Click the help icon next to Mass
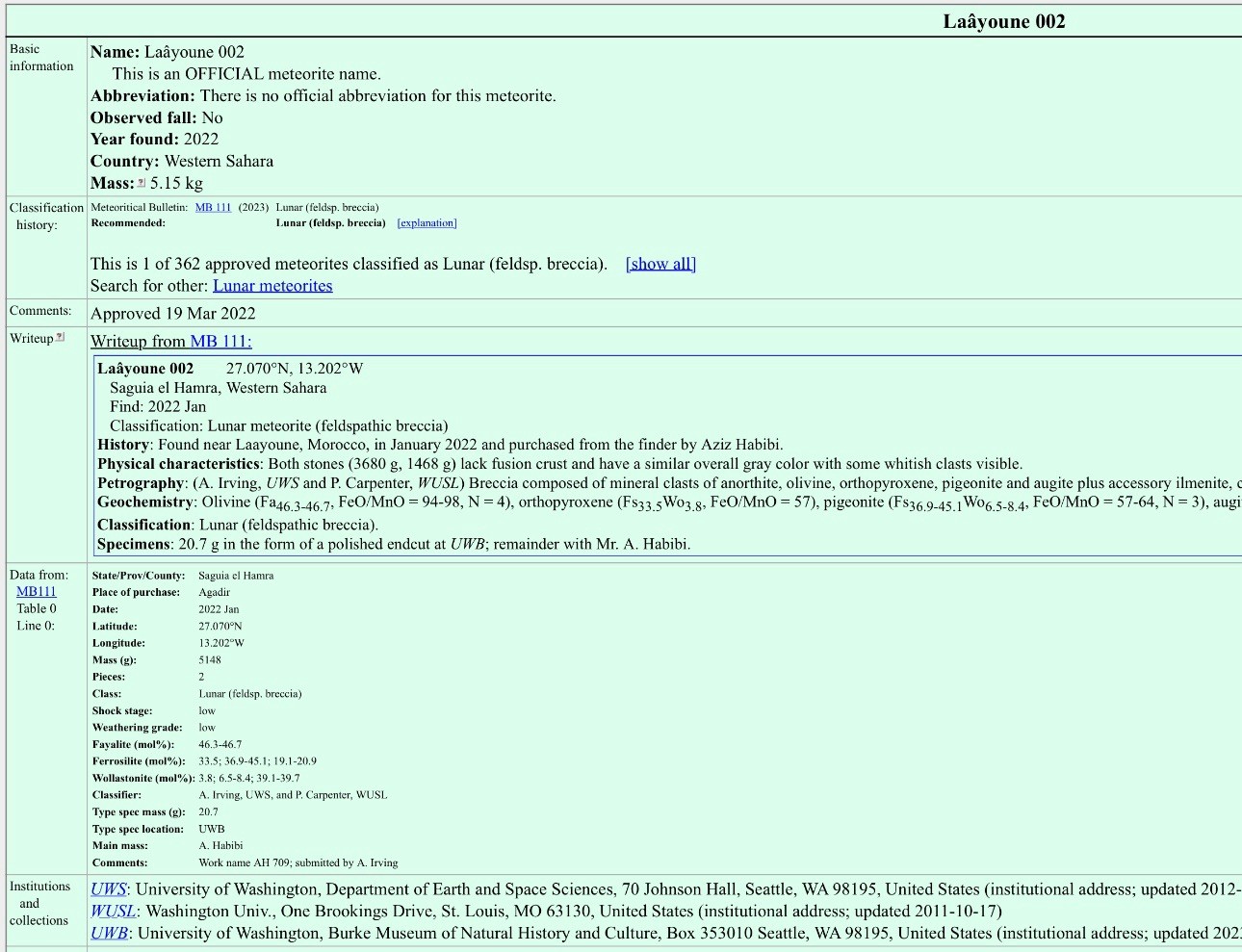The image size is (1242, 952). 142,183
